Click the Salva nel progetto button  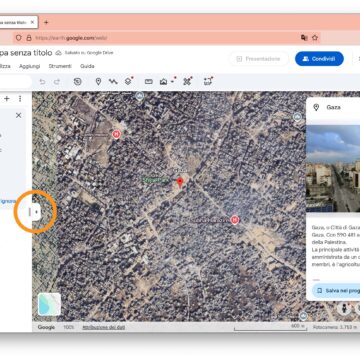336,291
